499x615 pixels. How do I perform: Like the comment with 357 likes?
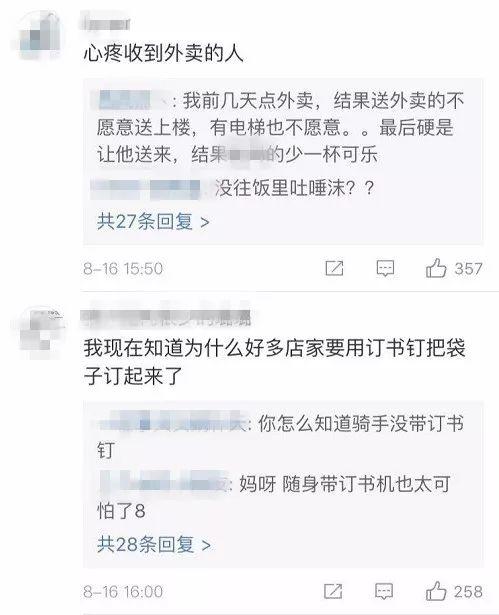coord(436,268)
